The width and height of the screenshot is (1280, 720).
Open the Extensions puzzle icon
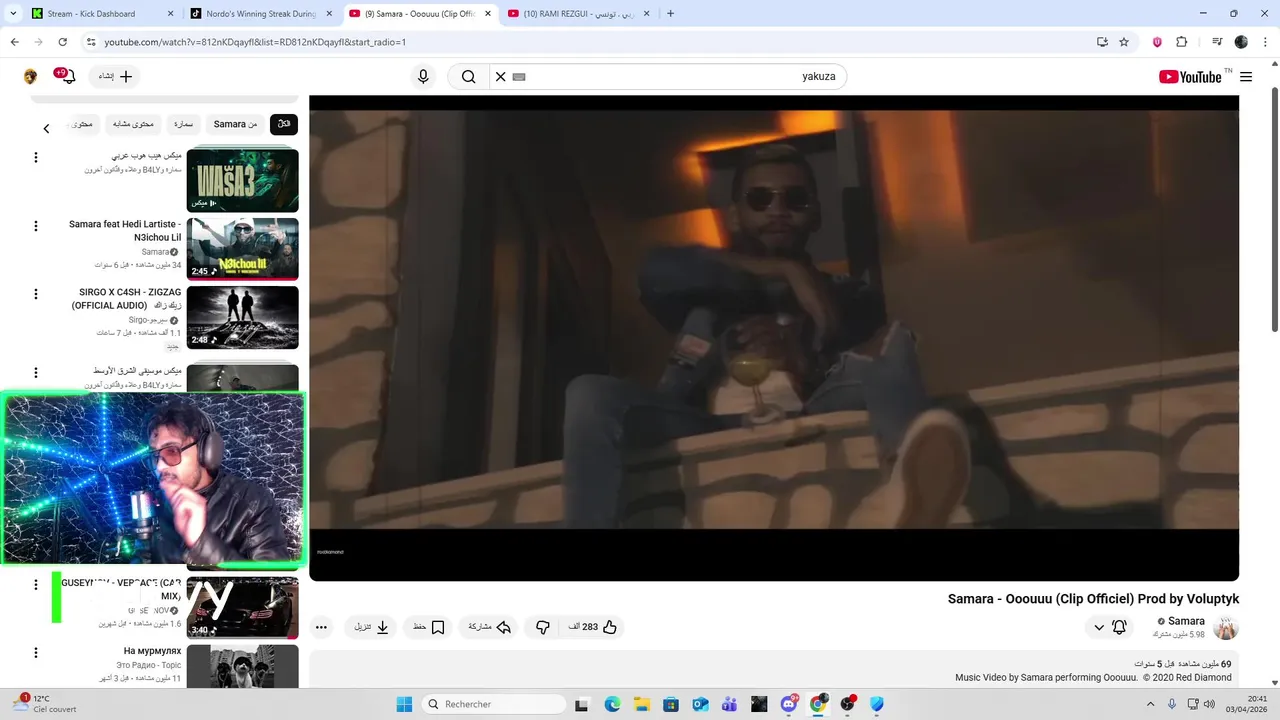(1181, 42)
